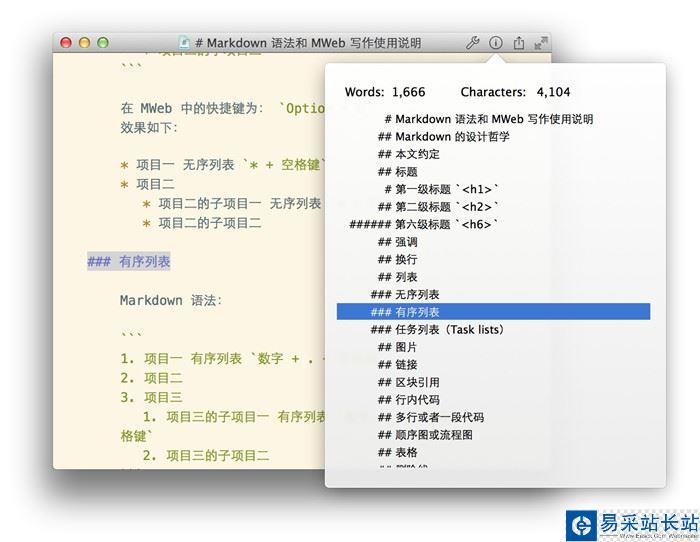Click the 'Characters: 4,104' count text
Viewport: 700px width, 542px height.
[515, 92]
